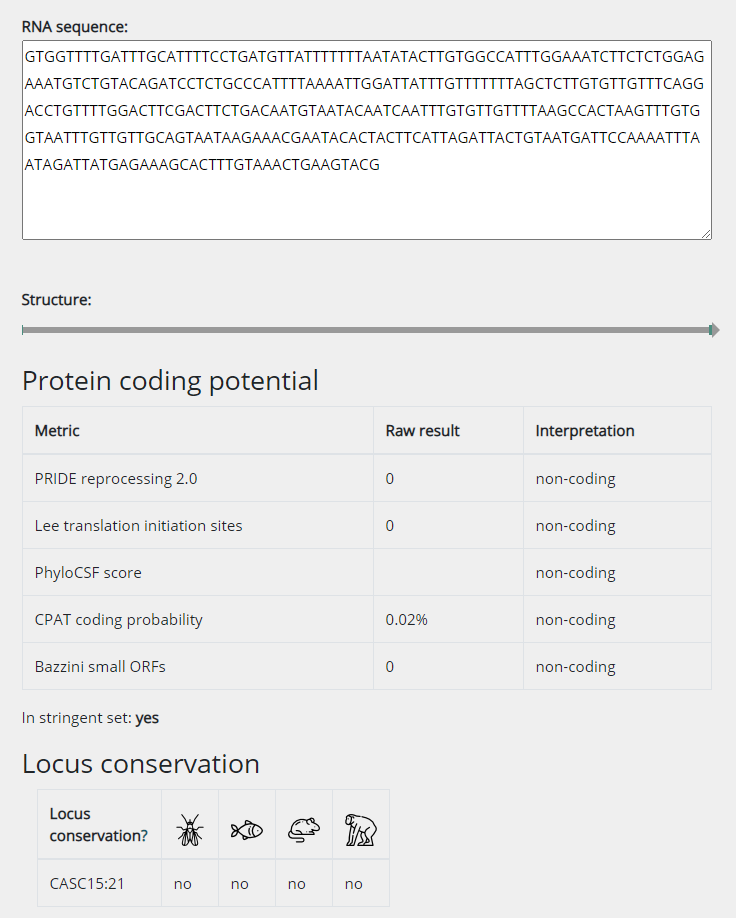
Task: Open the CPAT coding probability link
Action: click(x=118, y=619)
